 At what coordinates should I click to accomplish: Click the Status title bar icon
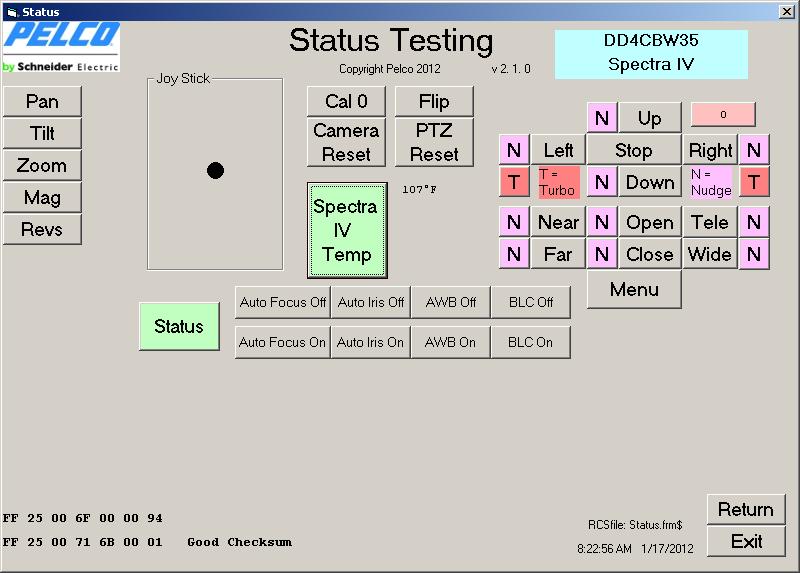12,12
